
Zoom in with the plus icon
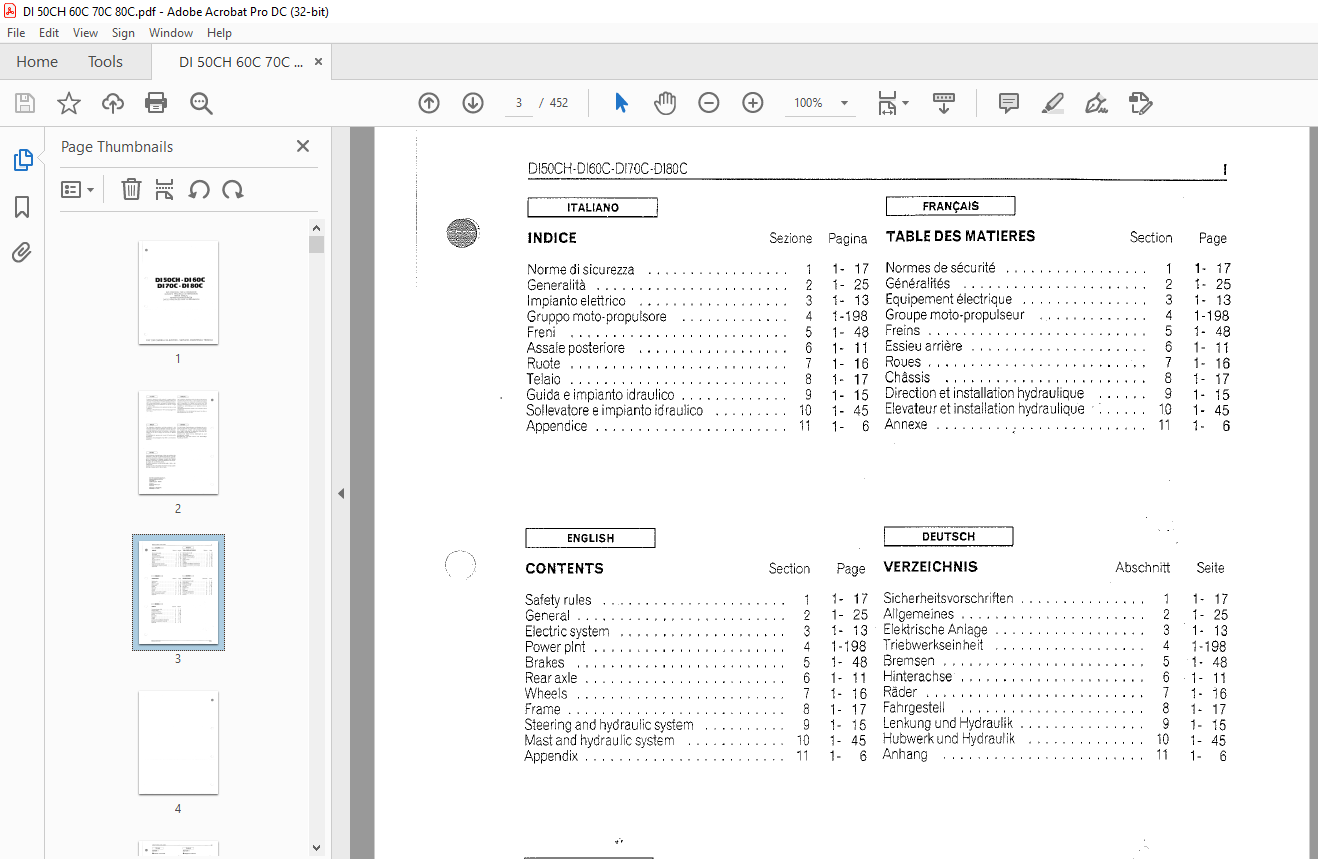click(753, 103)
